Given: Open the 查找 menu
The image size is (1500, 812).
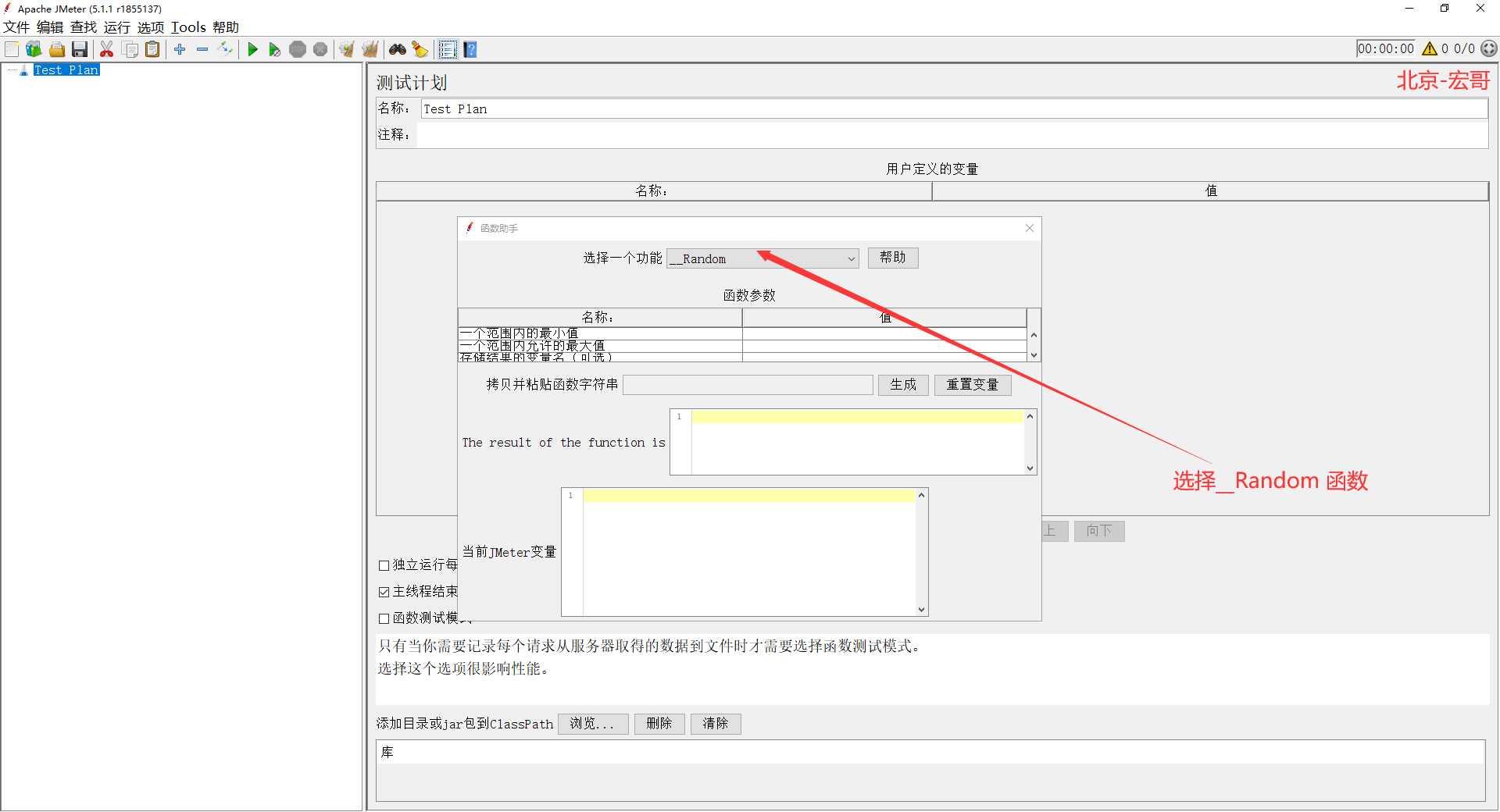Looking at the screenshot, I should coord(84,27).
